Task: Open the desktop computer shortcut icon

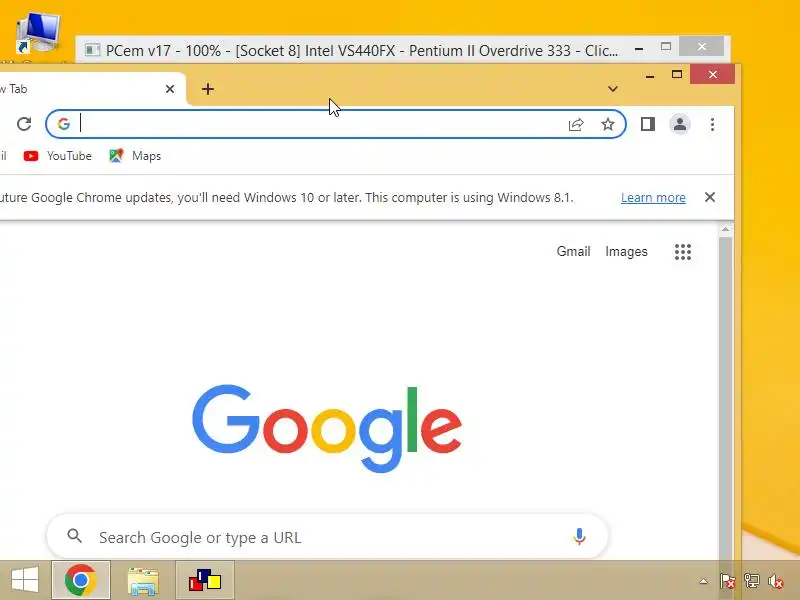Action: pyautogui.click(x=37, y=33)
